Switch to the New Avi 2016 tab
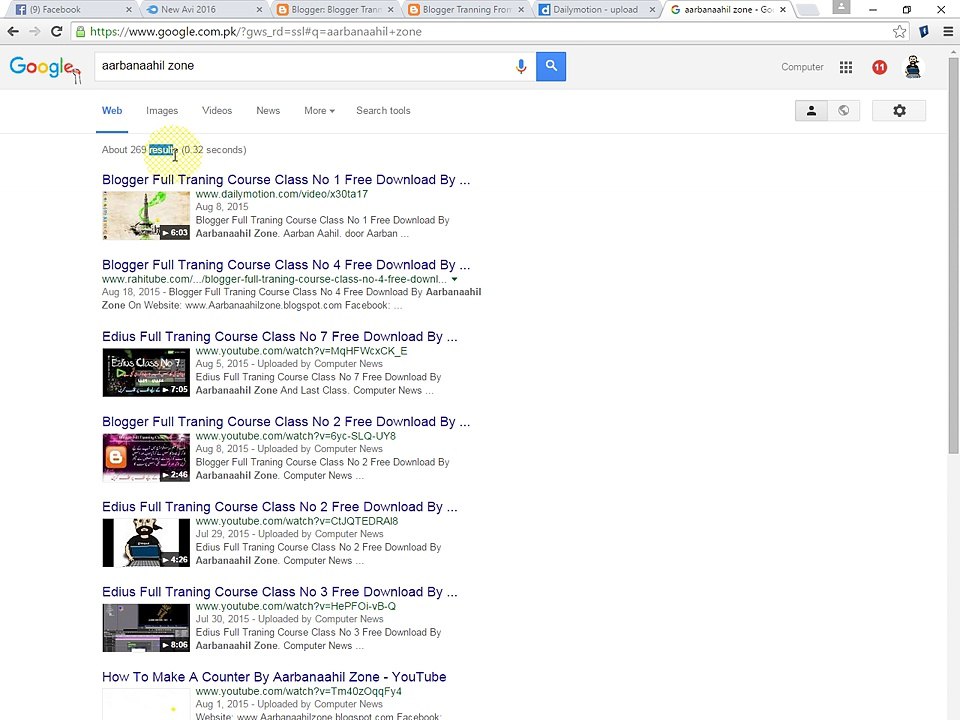960x720 pixels. tap(202, 10)
